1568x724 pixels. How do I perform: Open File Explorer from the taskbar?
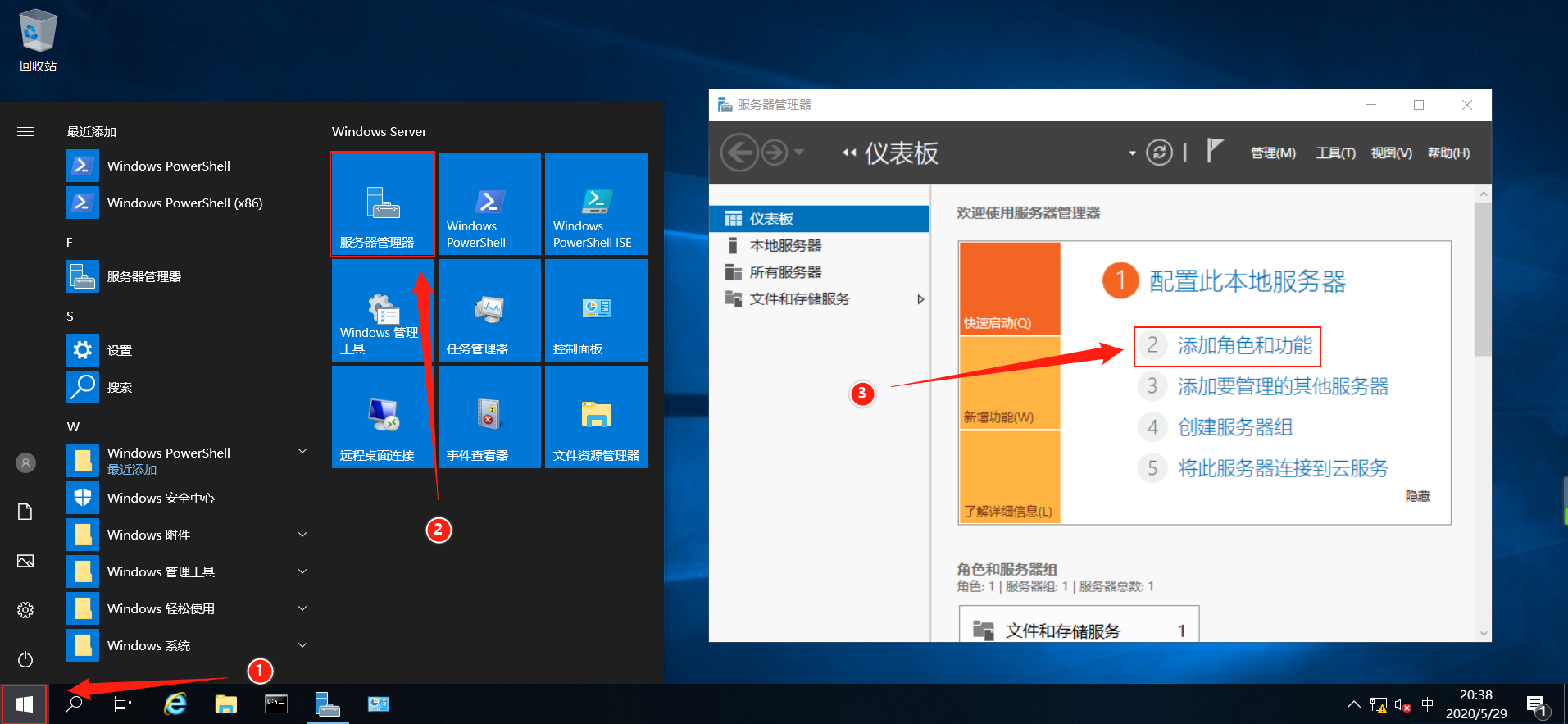[x=226, y=704]
